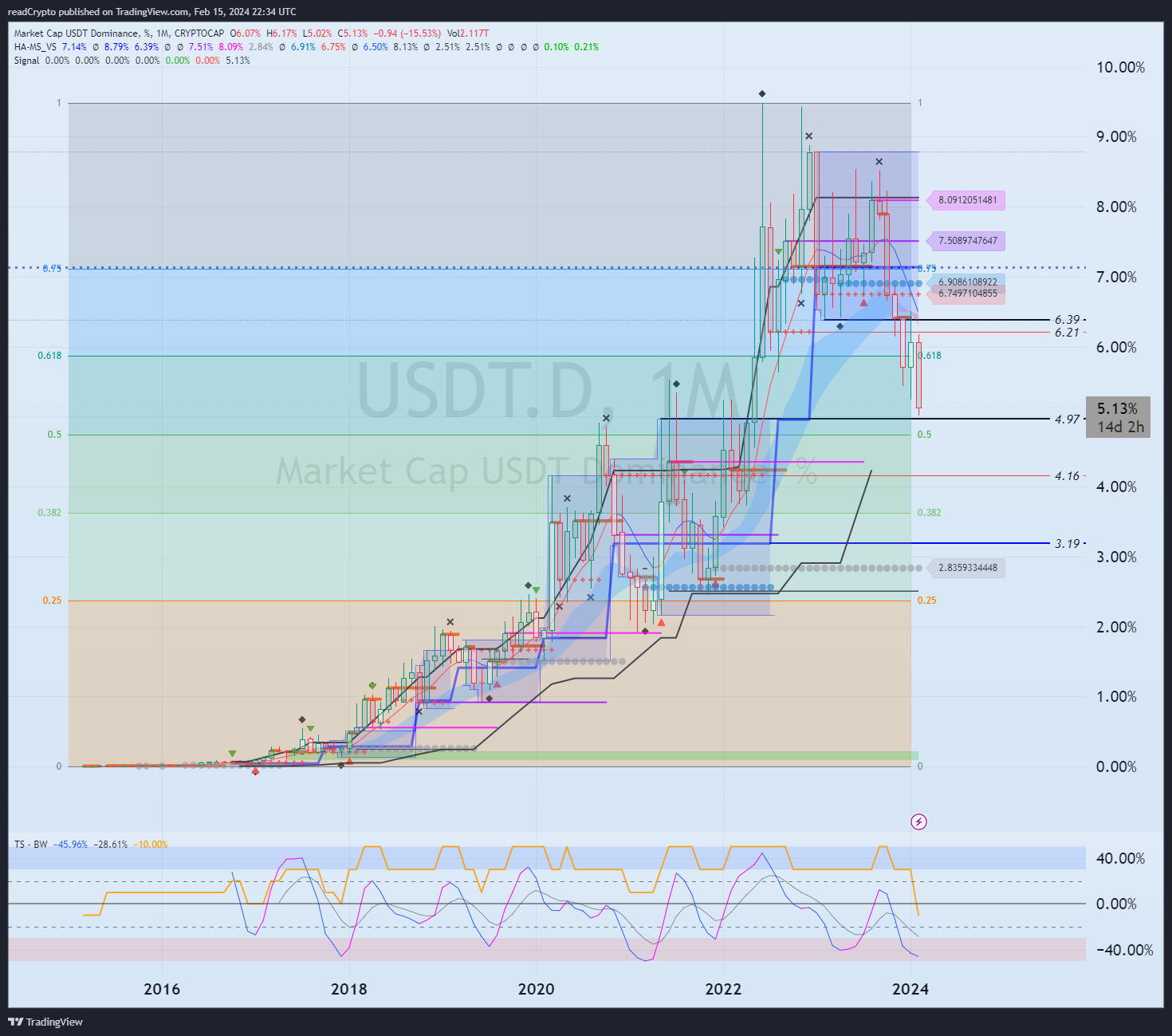Viewport: 1172px width, 1036px height.
Task: Click the purple lightning bolt icon
Action: [x=918, y=821]
